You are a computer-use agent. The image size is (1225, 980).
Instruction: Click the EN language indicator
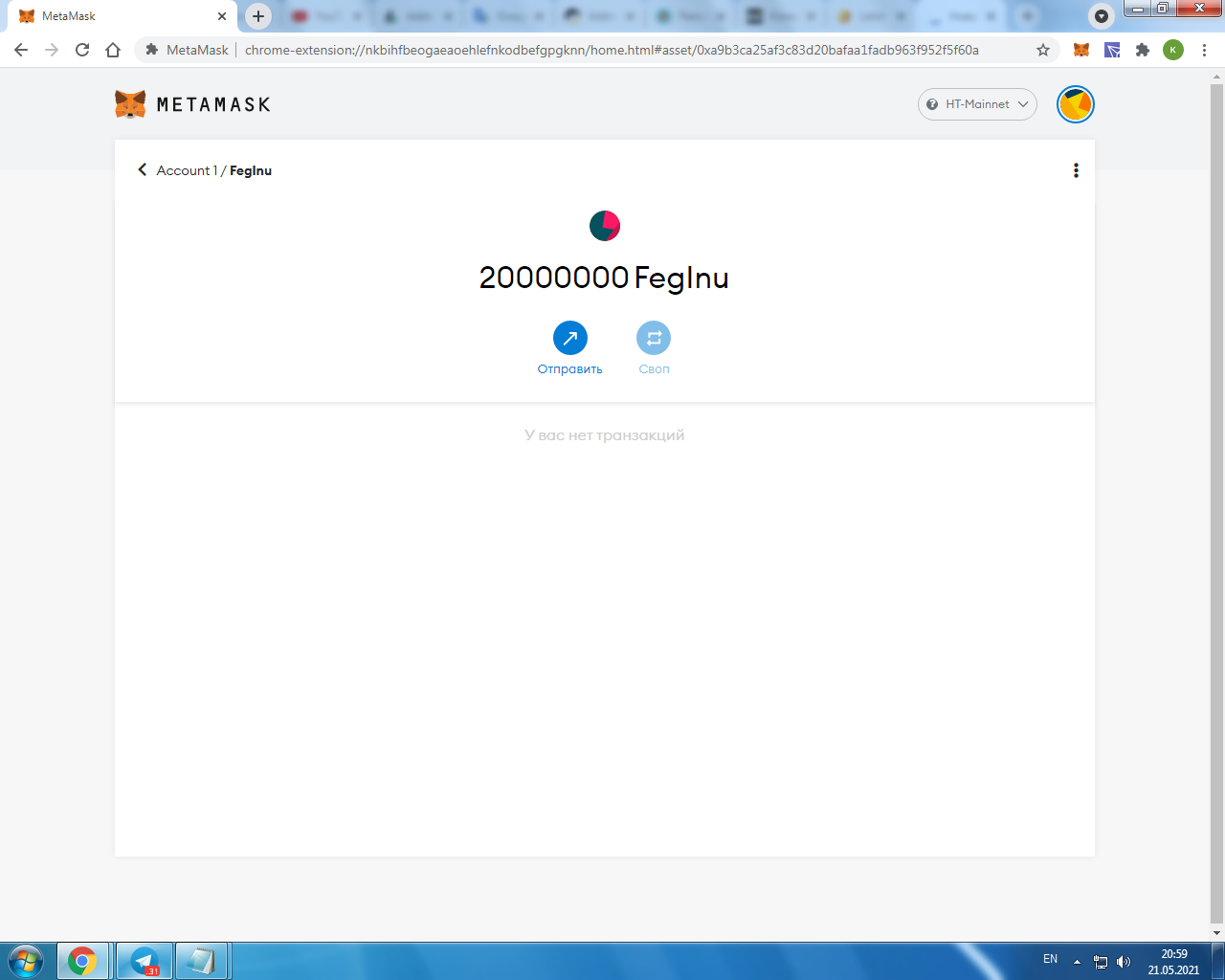point(1050,959)
